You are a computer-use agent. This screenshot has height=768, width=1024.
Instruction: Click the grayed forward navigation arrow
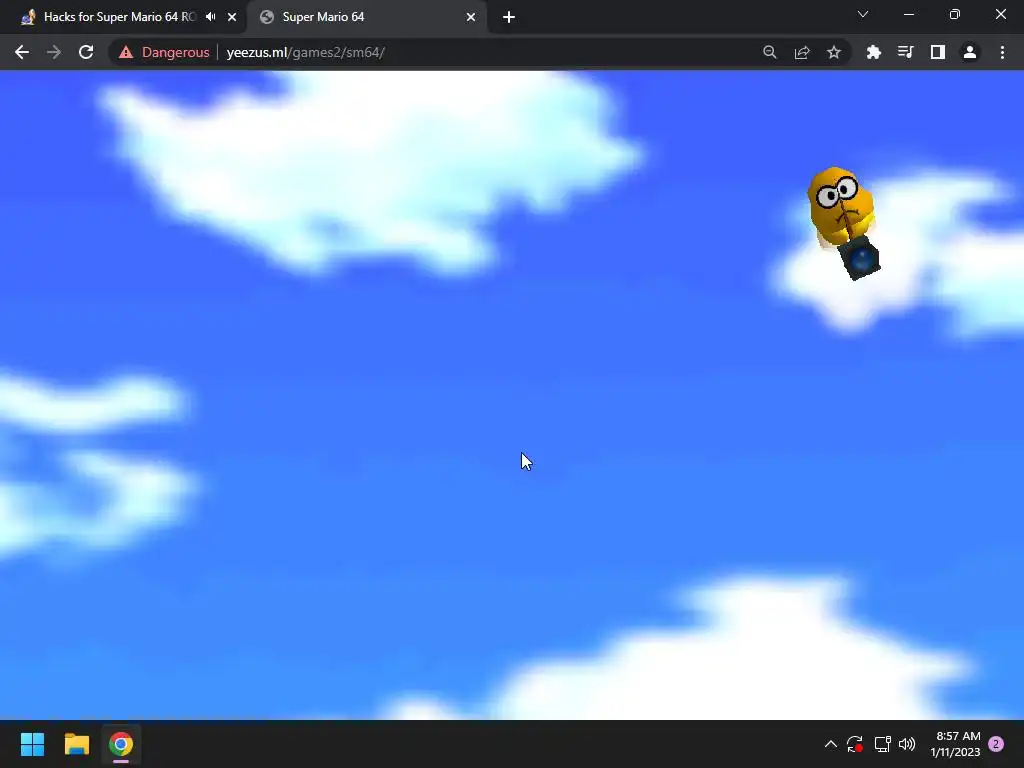pyautogui.click(x=54, y=52)
